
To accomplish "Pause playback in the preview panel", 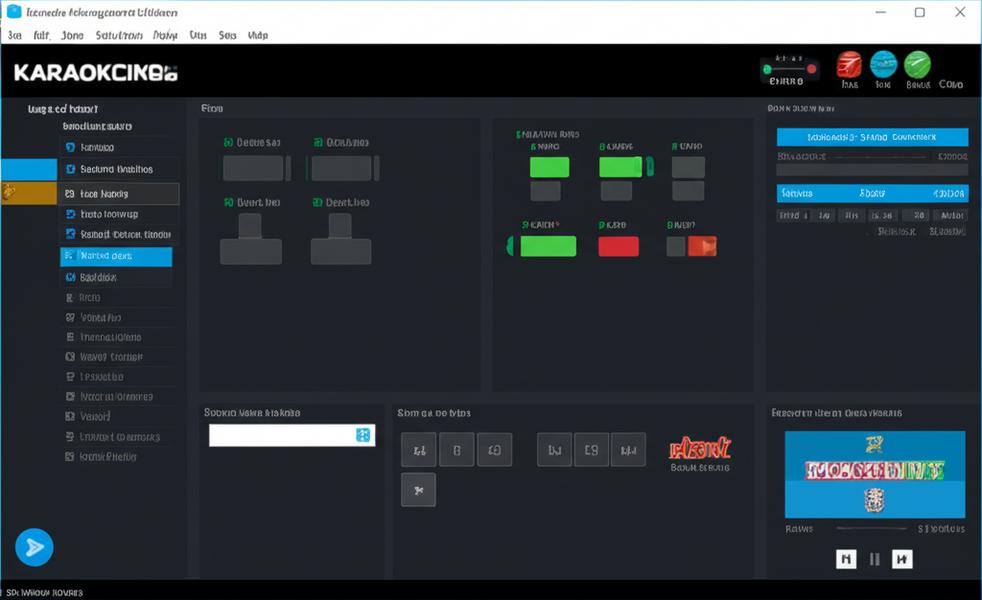I will coord(874,559).
